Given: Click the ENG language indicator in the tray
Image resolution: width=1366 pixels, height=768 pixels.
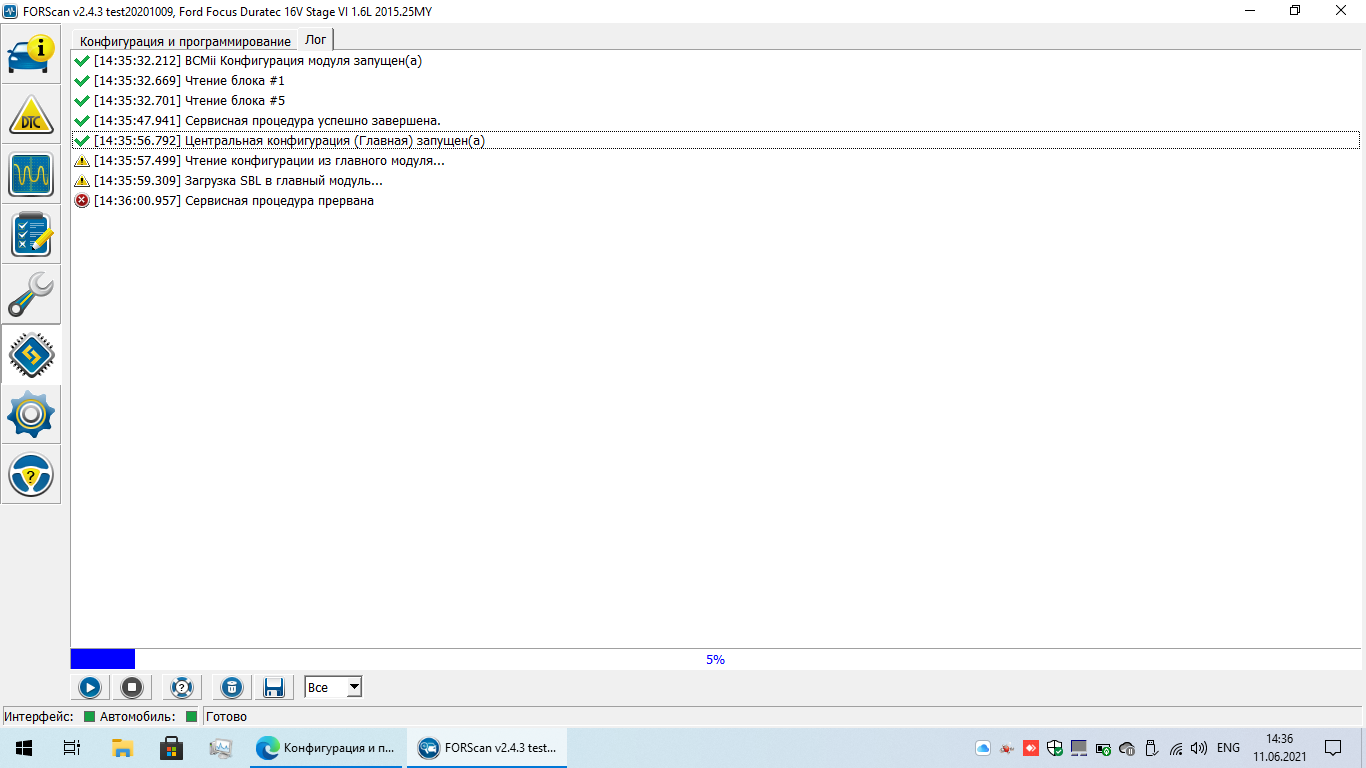Looking at the screenshot, I should coord(1228,748).
